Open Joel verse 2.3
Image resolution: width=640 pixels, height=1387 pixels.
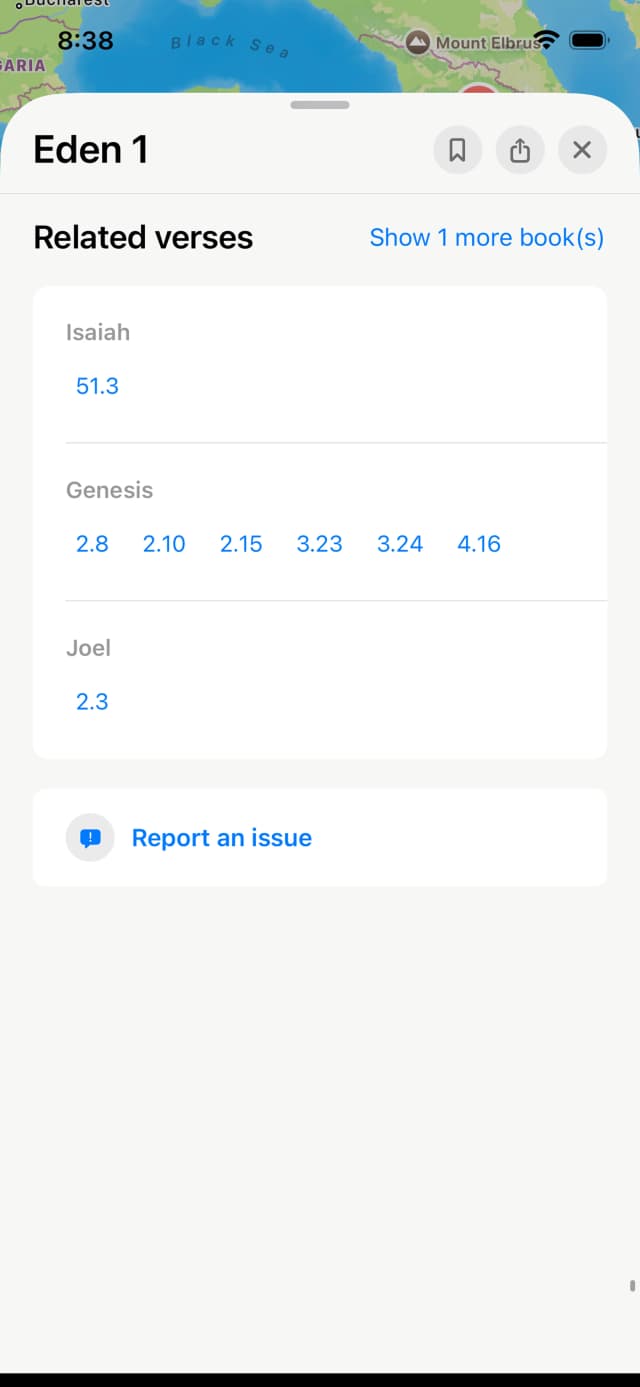(92, 701)
